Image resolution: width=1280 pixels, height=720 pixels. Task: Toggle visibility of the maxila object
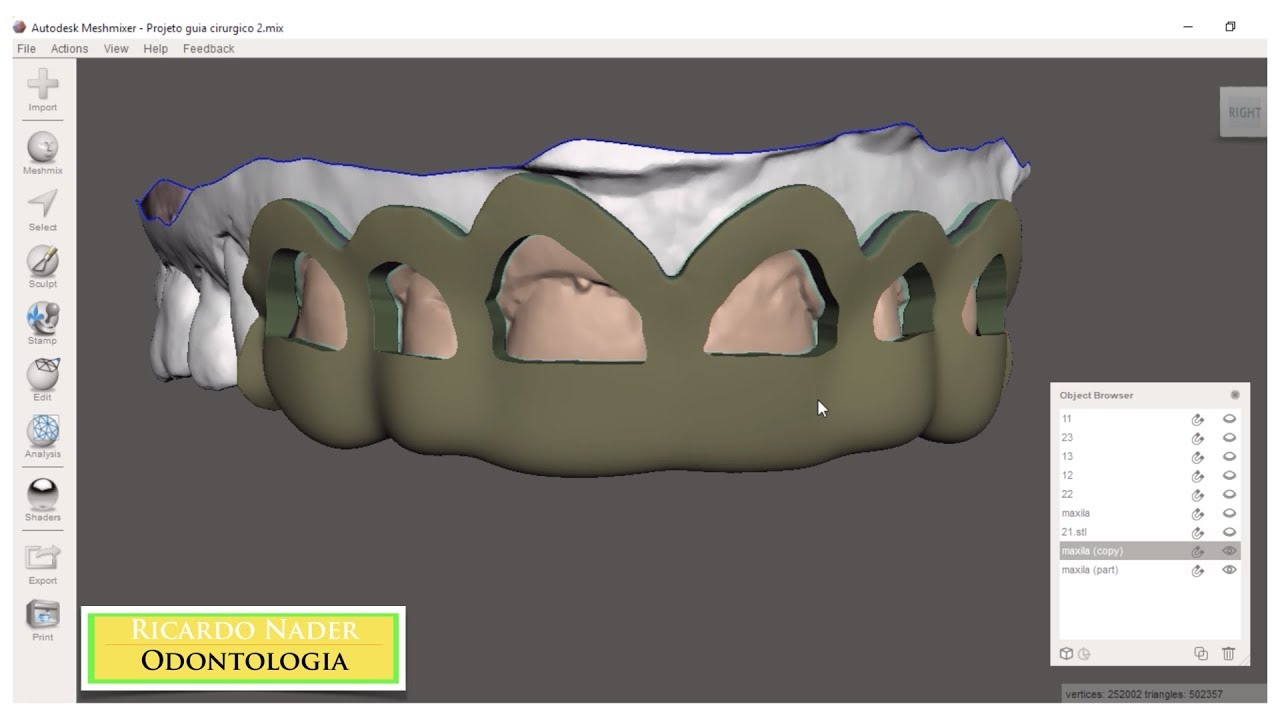click(x=1230, y=513)
